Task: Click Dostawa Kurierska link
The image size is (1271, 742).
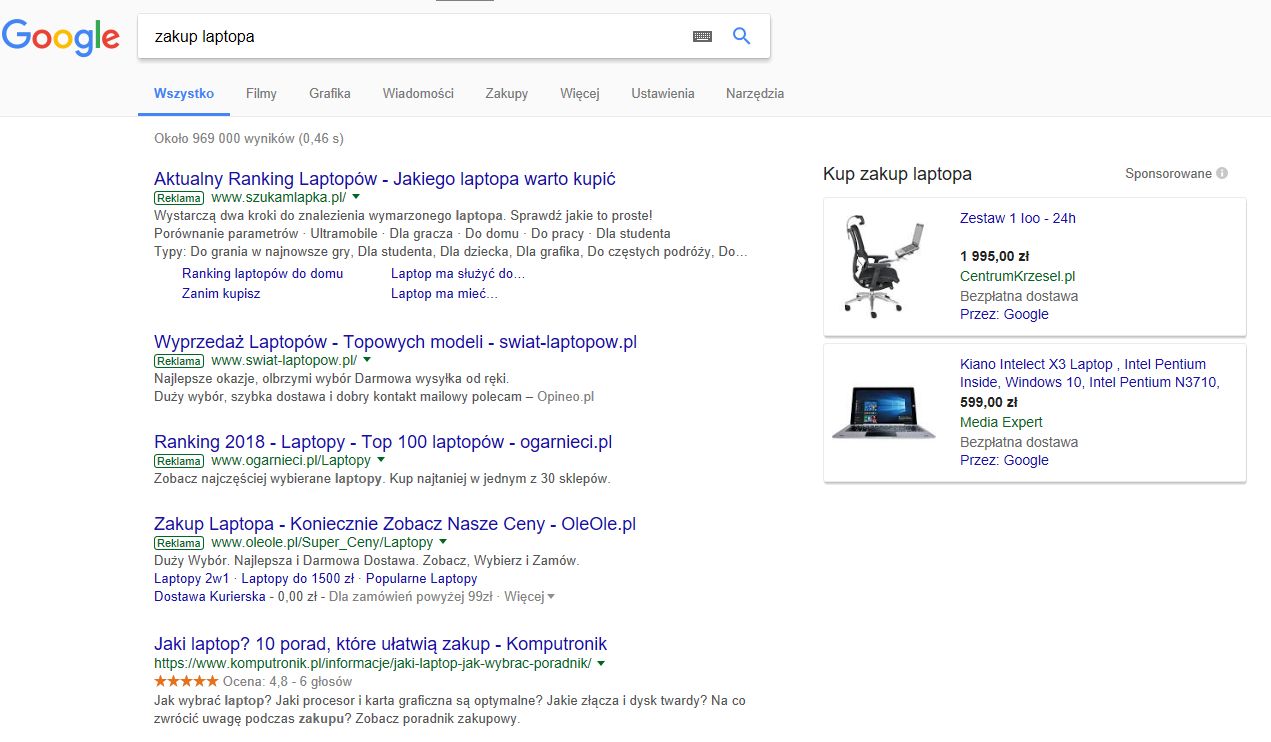Action: (x=210, y=597)
